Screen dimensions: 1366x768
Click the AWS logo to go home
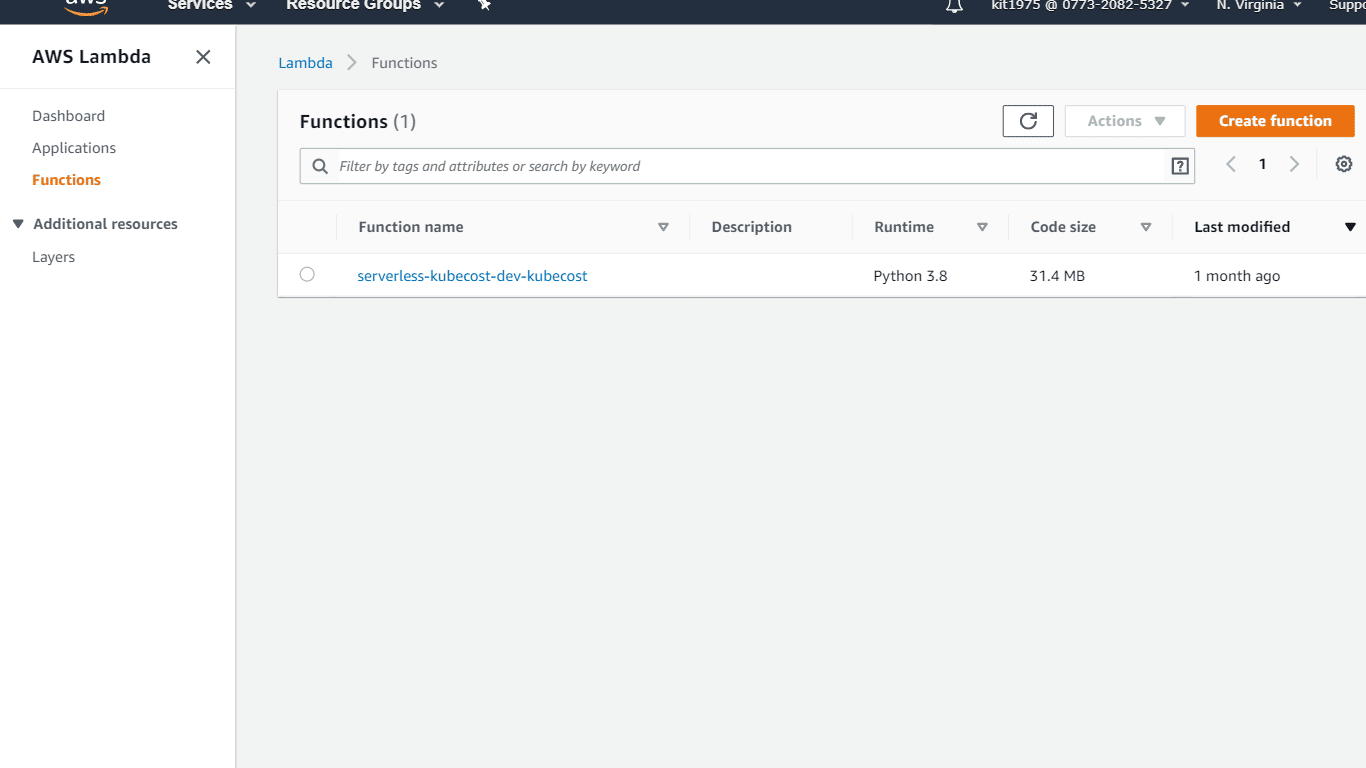coord(84,6)
